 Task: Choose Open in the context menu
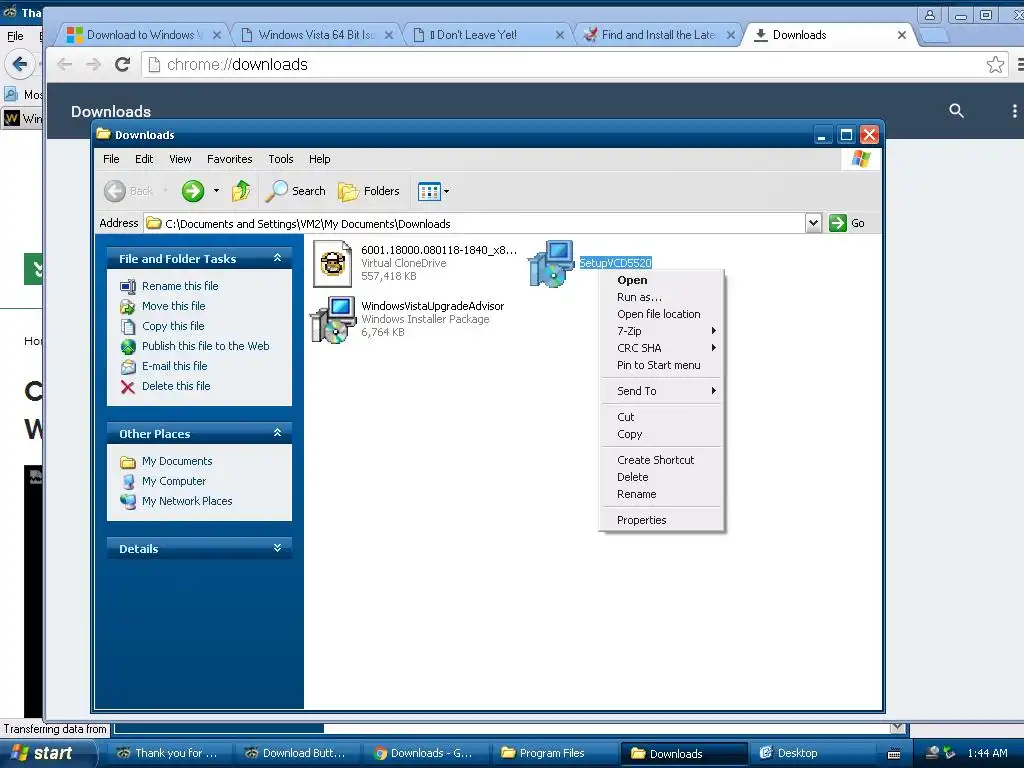coord(661,280)
